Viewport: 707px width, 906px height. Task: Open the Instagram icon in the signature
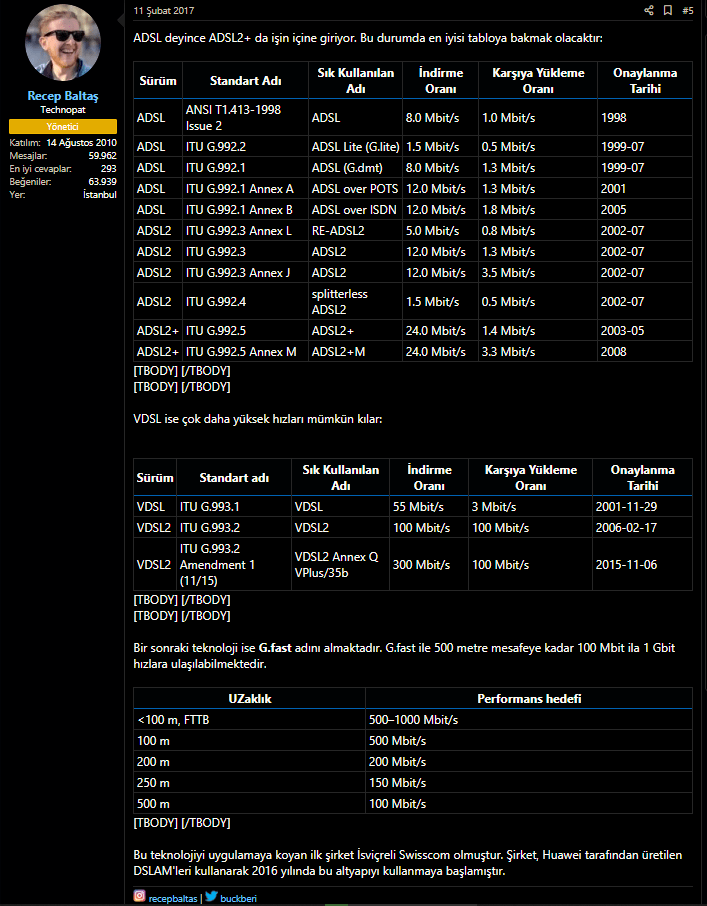(139, 896)
